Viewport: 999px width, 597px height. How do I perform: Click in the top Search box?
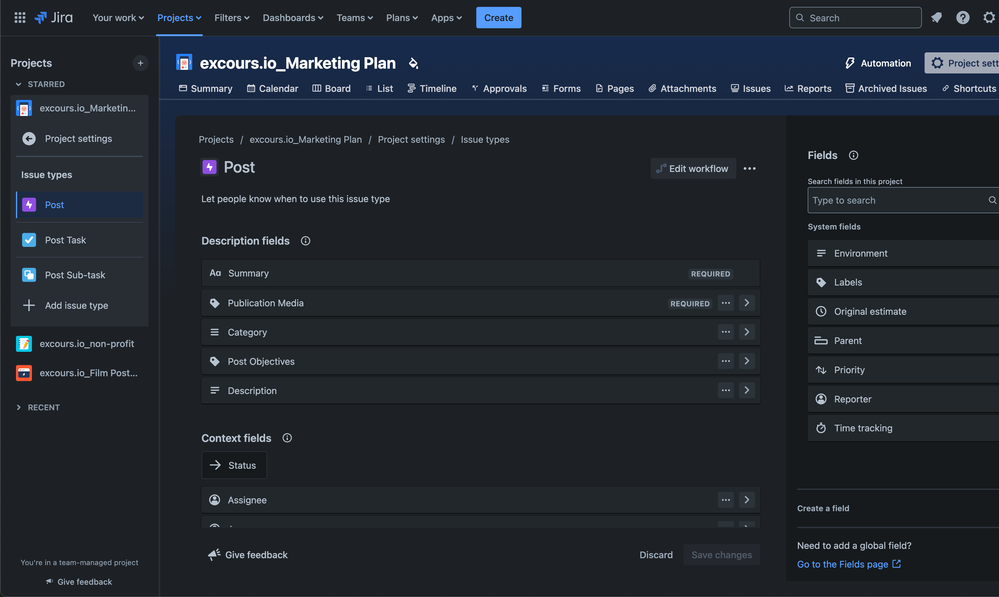[x=855, y=18]
